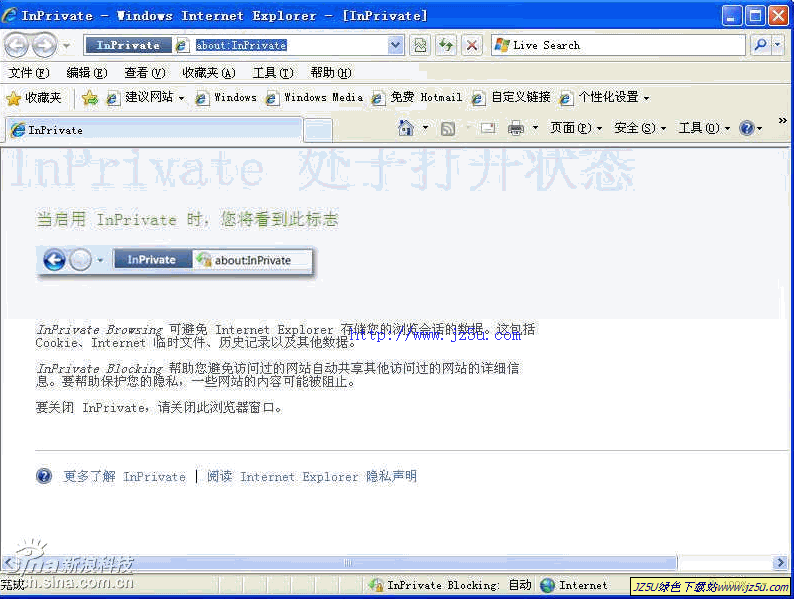Click the Add to Favorites Bar star icon
Image resolution: width=794 pixels, height=599 pixels.
(90, 97)
